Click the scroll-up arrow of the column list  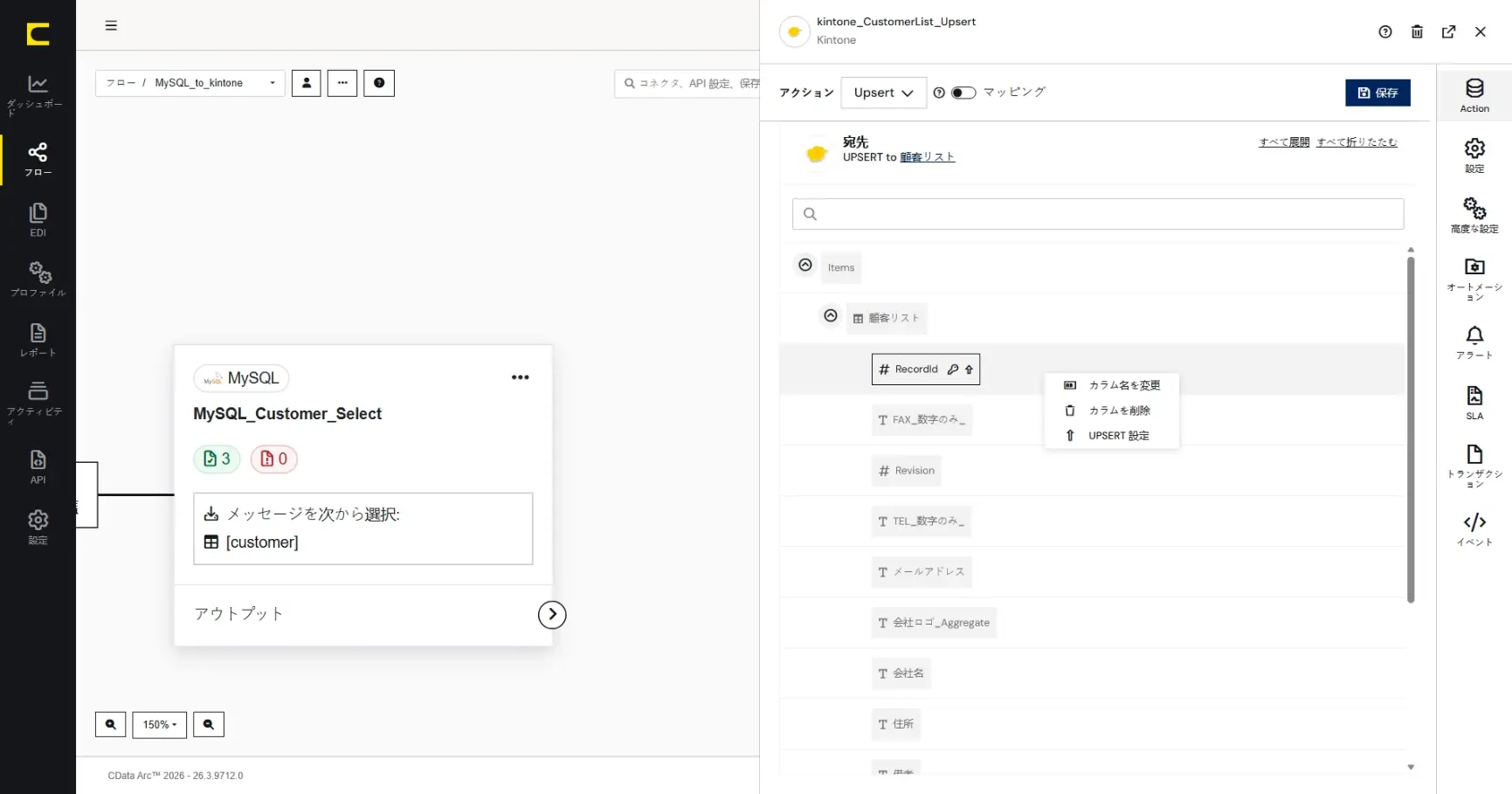(x=1411, y=250)
